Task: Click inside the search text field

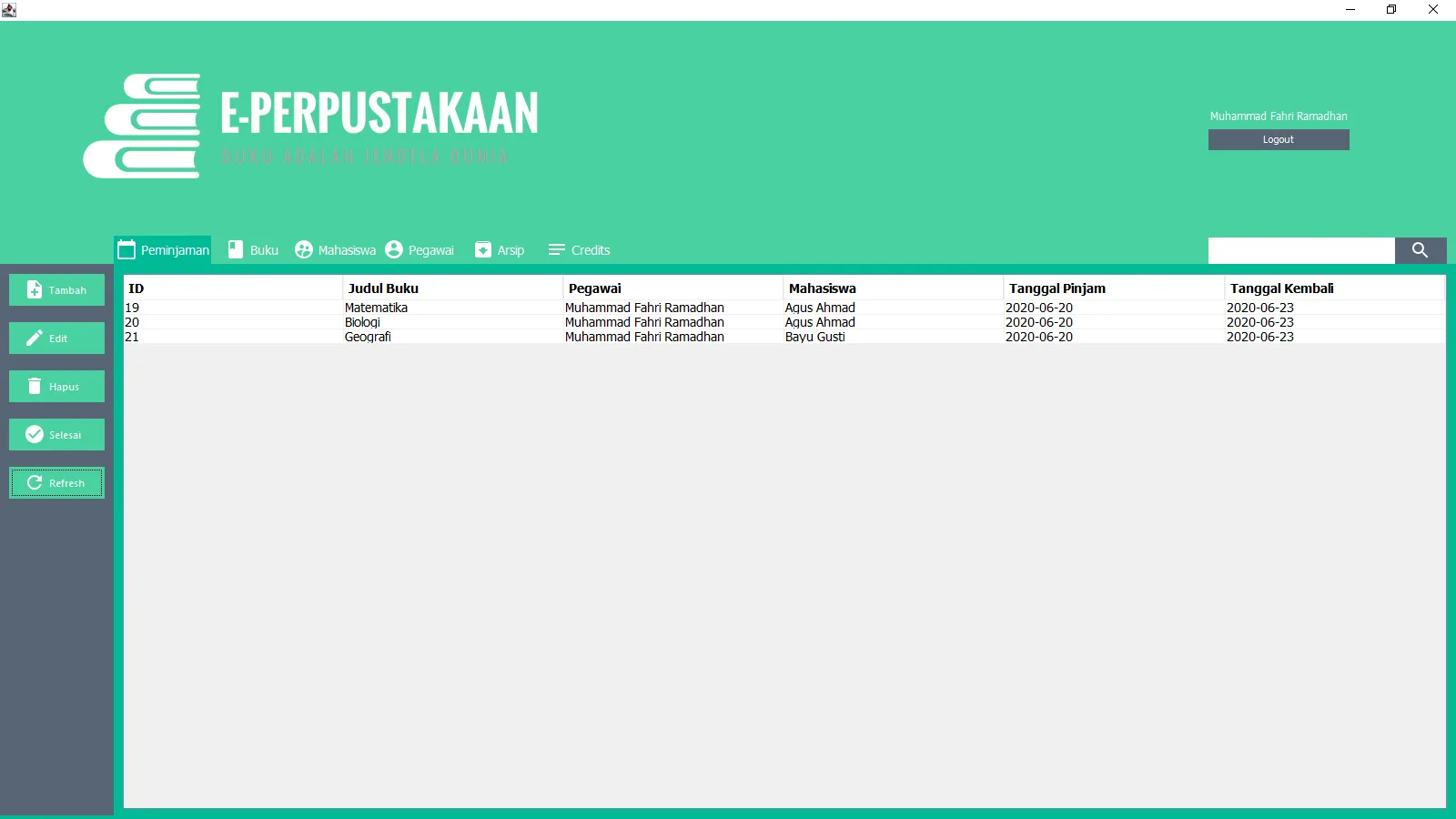Action: pyautogui.click(x=1301, y=250)
